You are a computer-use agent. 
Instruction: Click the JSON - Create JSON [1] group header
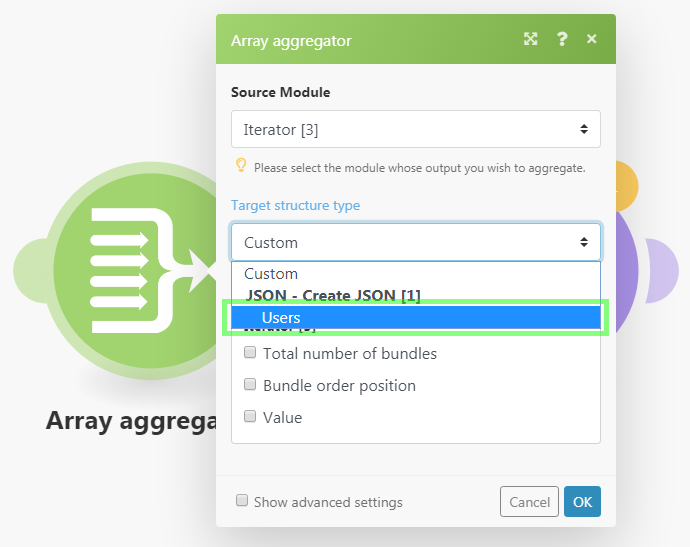[333, 295]
